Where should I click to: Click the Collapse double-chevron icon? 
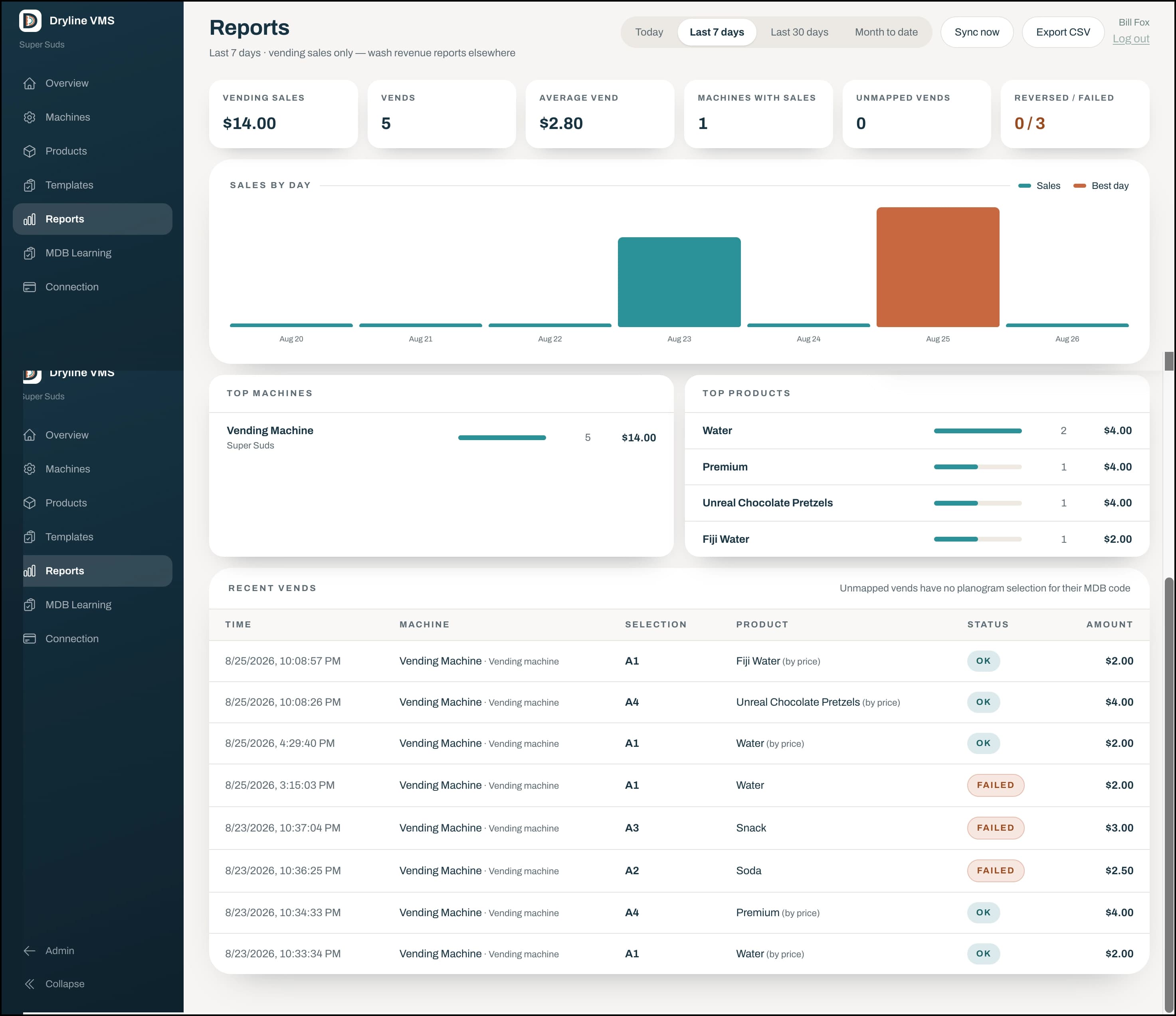click(30, 984)
